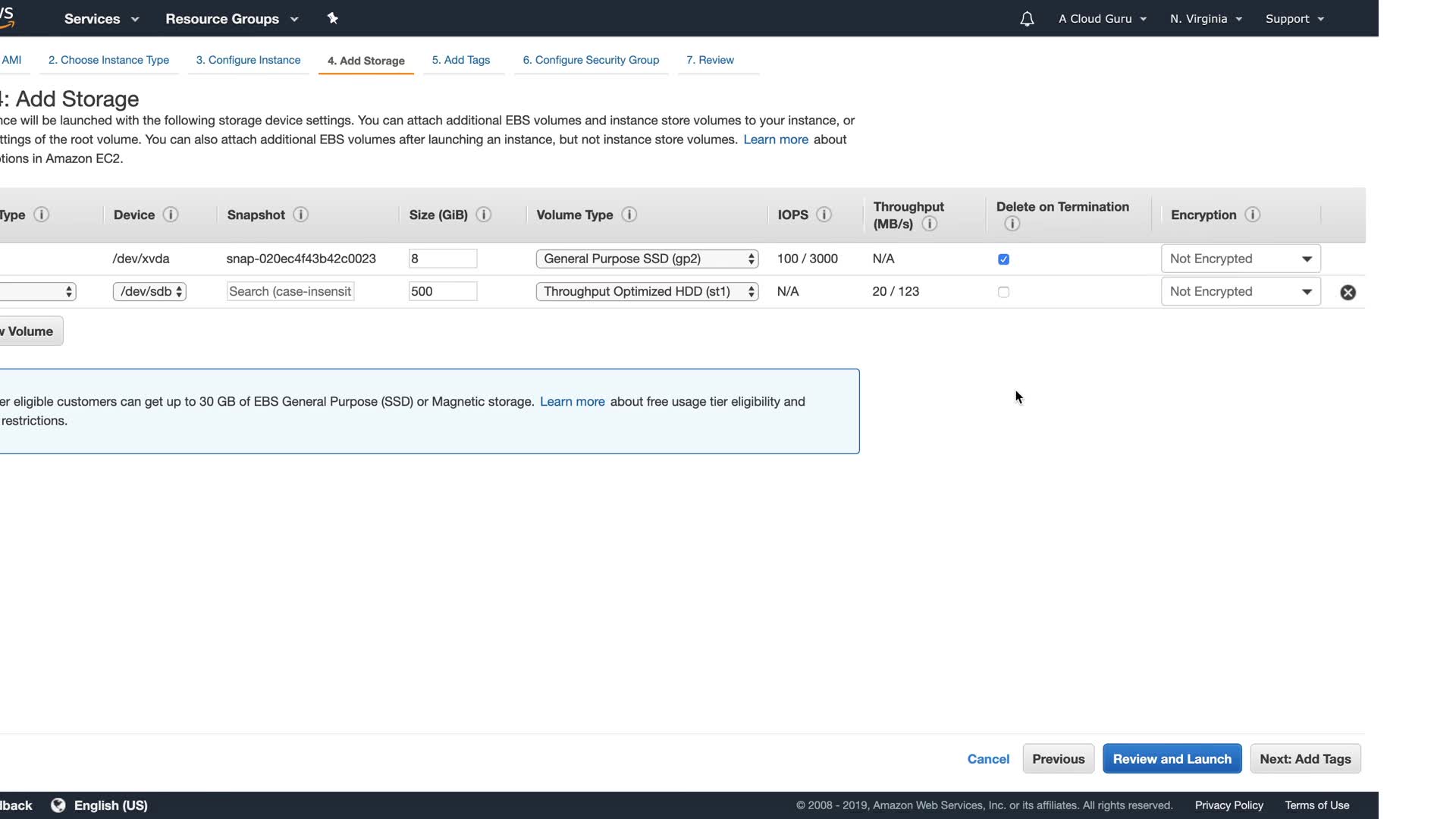The width and height of the screenshot is (1456, 819).
Task: Open Encryption dropdown for /dev/sdb volume
Action: tap(1240, 291)
